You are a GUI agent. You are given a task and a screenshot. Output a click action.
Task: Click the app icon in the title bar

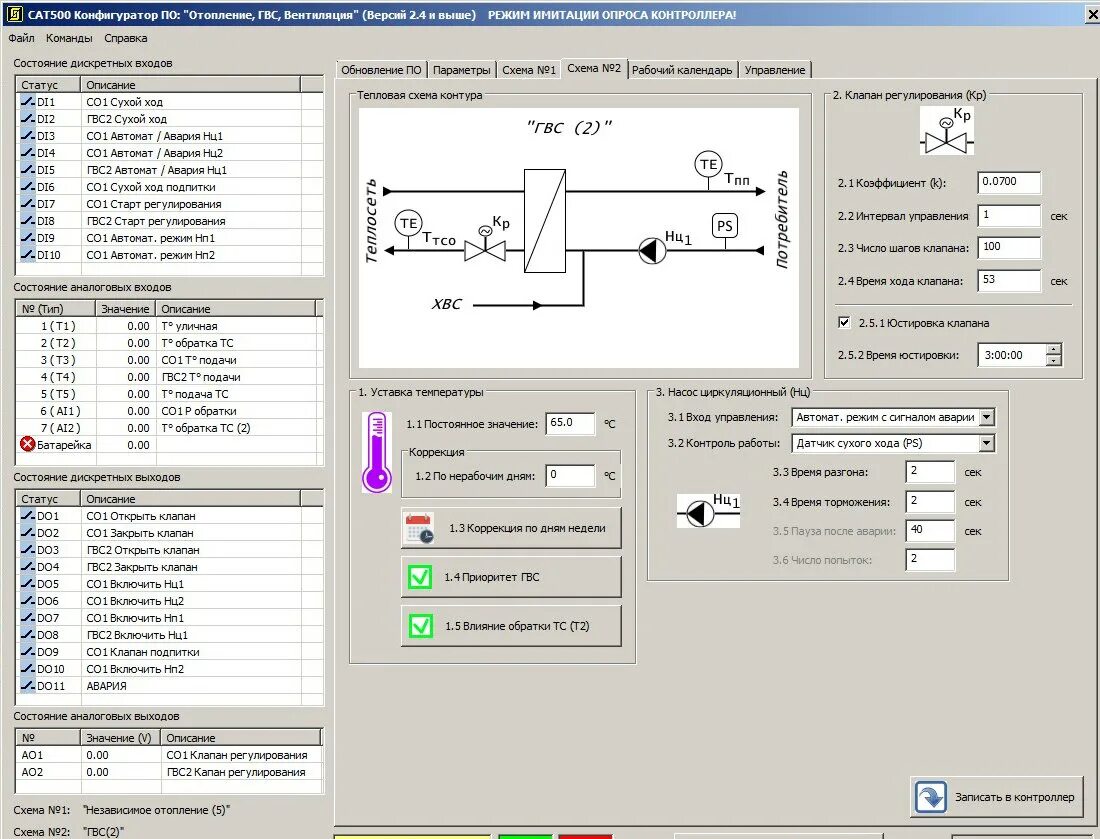pyautogui.click(x=14, y=15)
